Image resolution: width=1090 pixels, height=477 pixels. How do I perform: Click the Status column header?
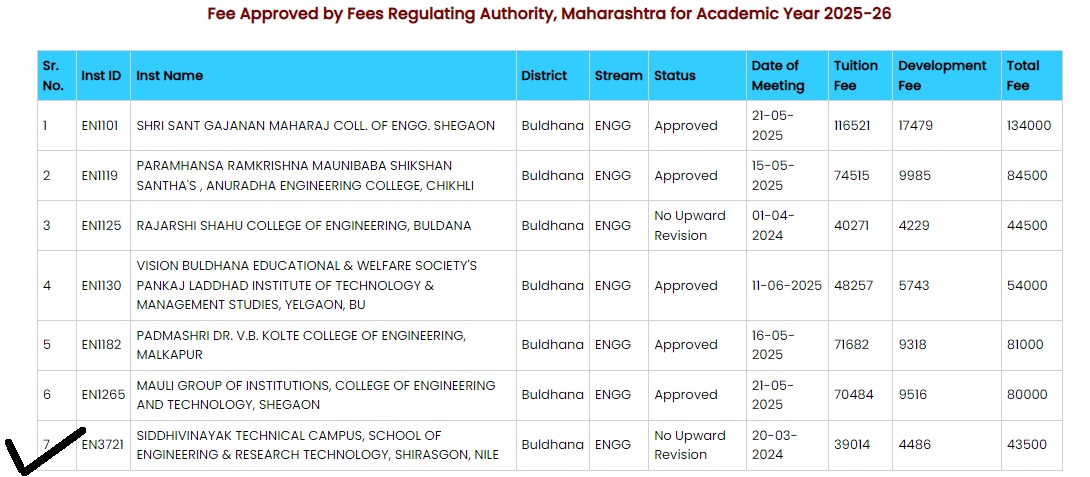point(674,75)
